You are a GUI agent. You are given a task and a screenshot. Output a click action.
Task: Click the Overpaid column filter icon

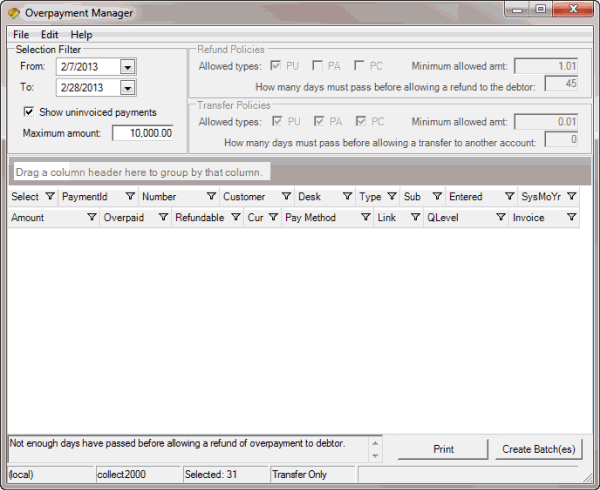coord(163,217)
